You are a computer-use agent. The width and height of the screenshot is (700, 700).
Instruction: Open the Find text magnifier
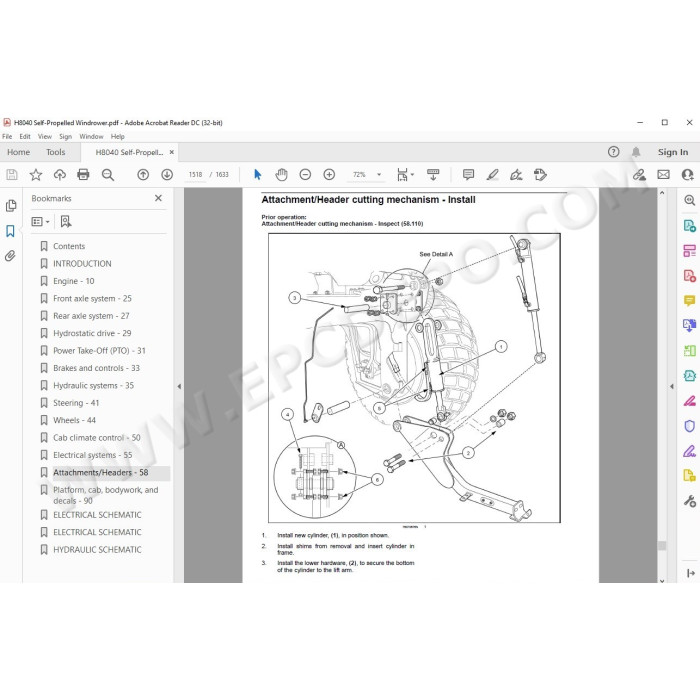coord(108,175)
